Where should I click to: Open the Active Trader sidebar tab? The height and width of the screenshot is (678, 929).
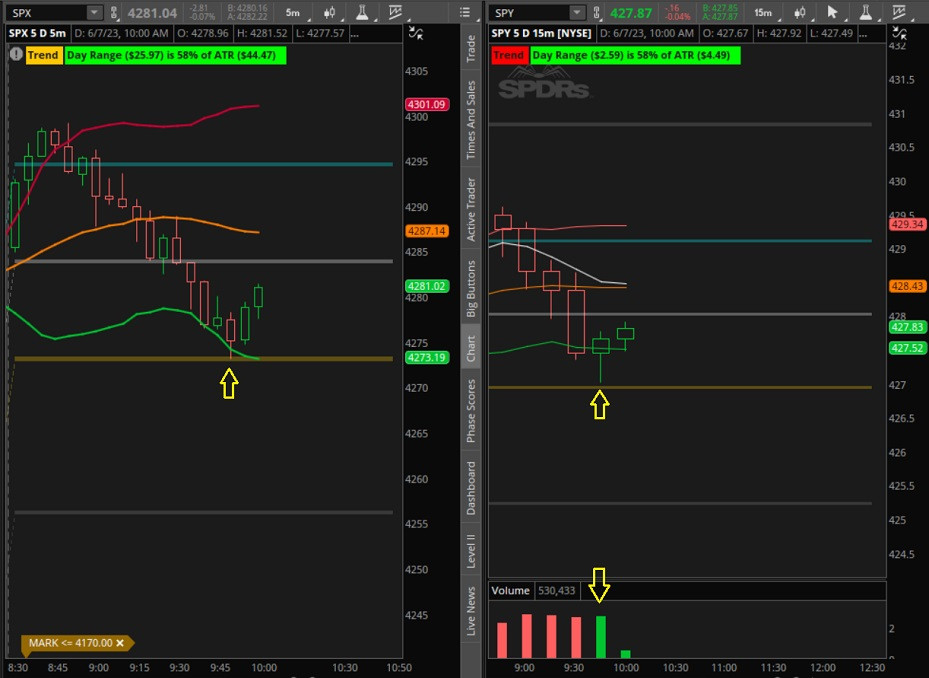(x=471, y=210)
